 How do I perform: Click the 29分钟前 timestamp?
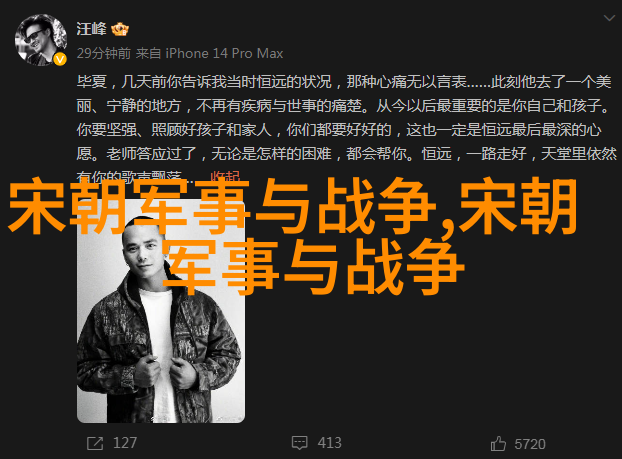click(104, 53)
